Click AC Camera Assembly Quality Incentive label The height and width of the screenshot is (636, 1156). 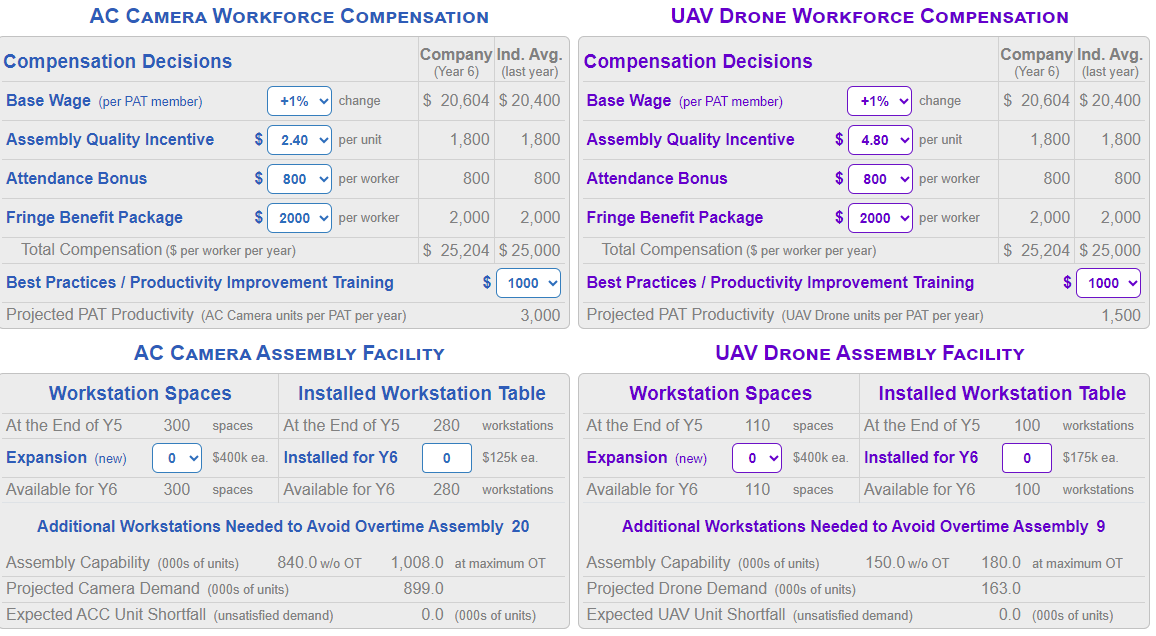pyautogui.click(x=110, y=139)
